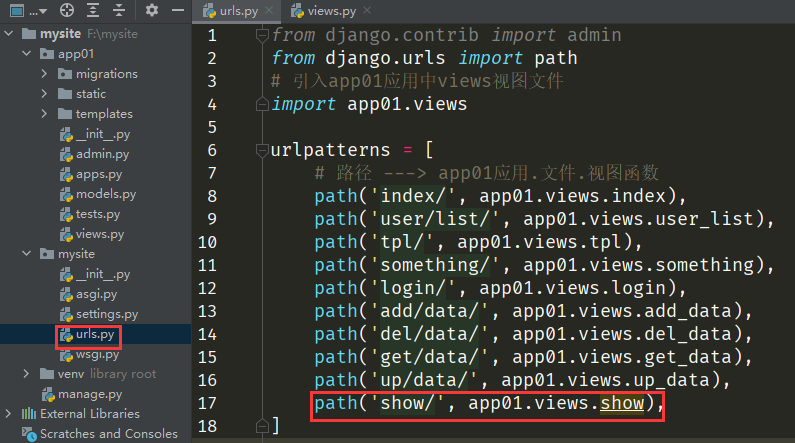The width and height of the screenshot is (795, 443).
Task: Switch to the urls.py editor tab
Action: [x=238, y=11]
